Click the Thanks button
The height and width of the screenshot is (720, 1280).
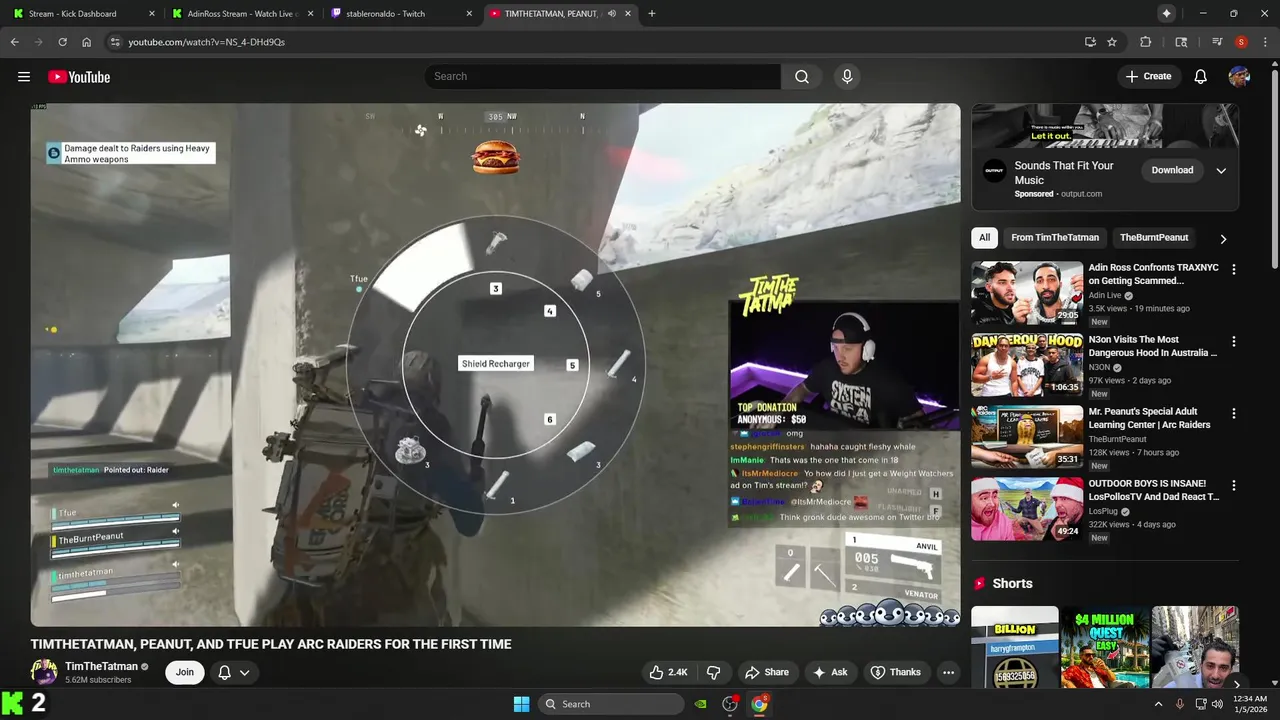[x=895, y=672]
